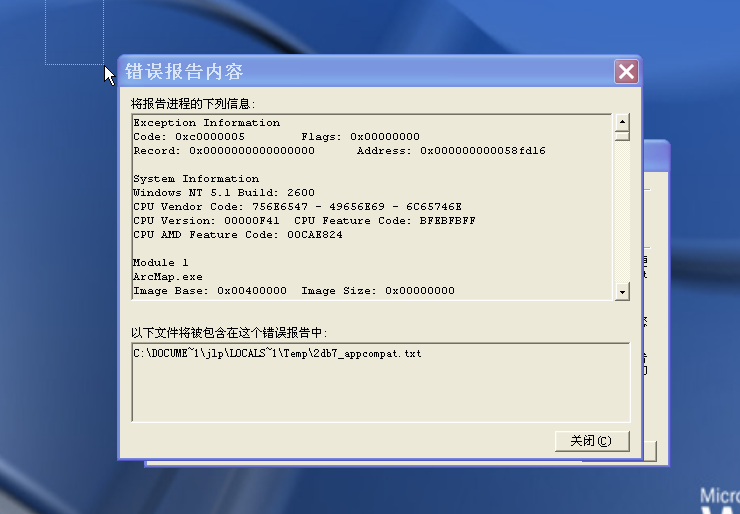740x514 pixels.
Task: Click the 2db7_appcompat.txt file path
Action: (x=278, y=354)
